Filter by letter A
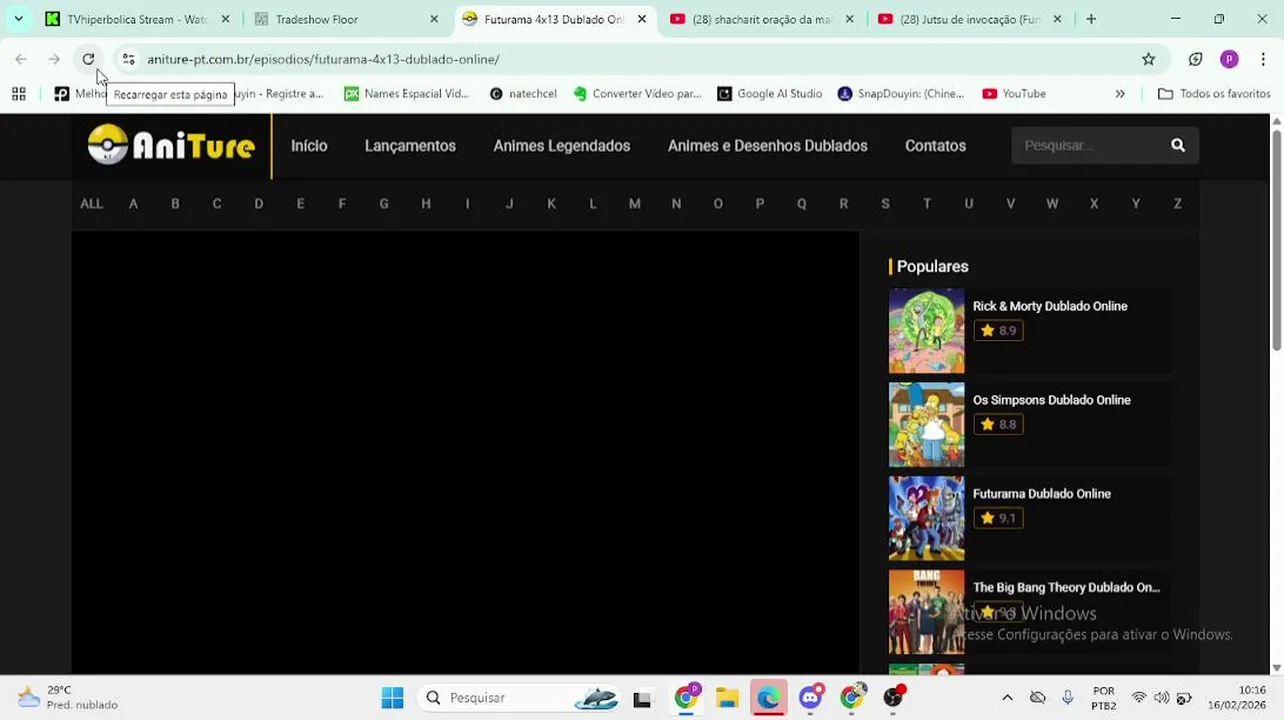This screenshot has height=720, width=1284. [133, 204]
